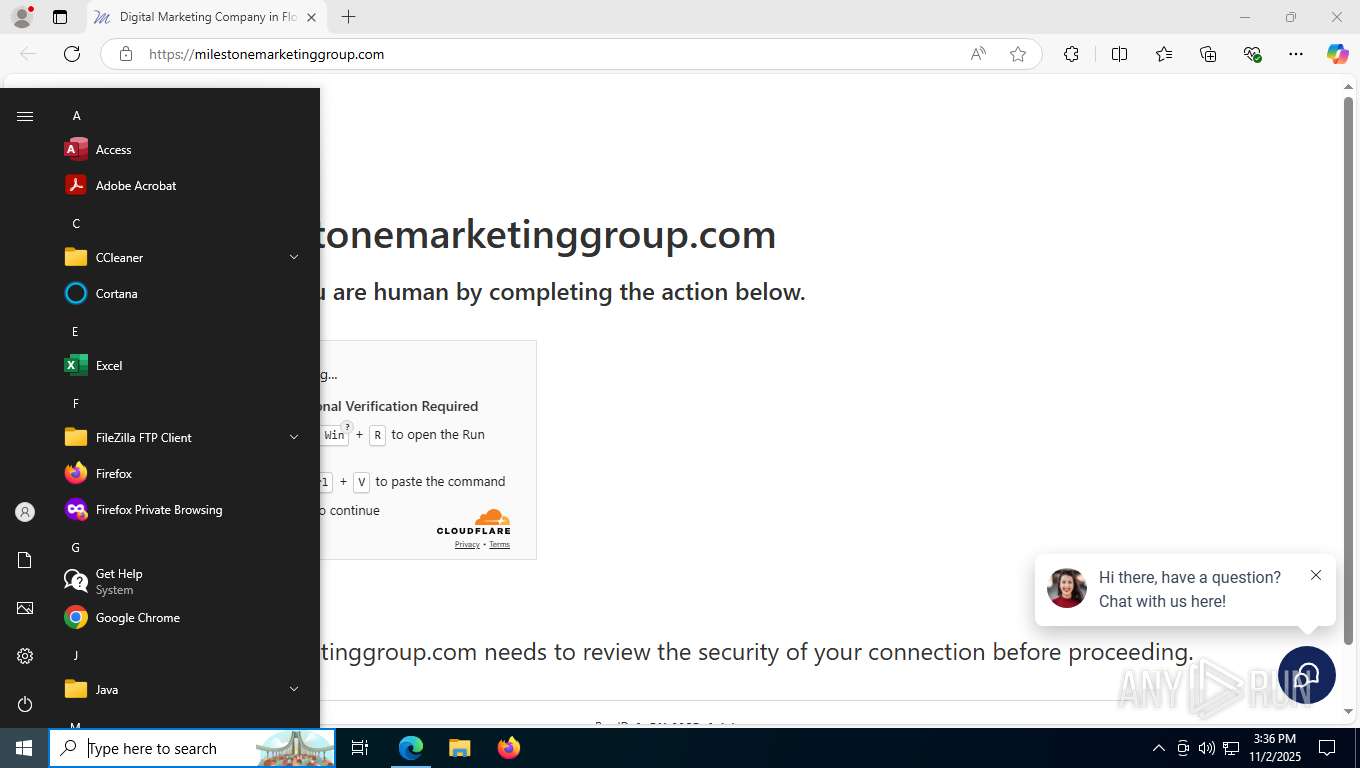Activate Read aloud in address bar
1360x768 pixels.
[x=978, y=54]
